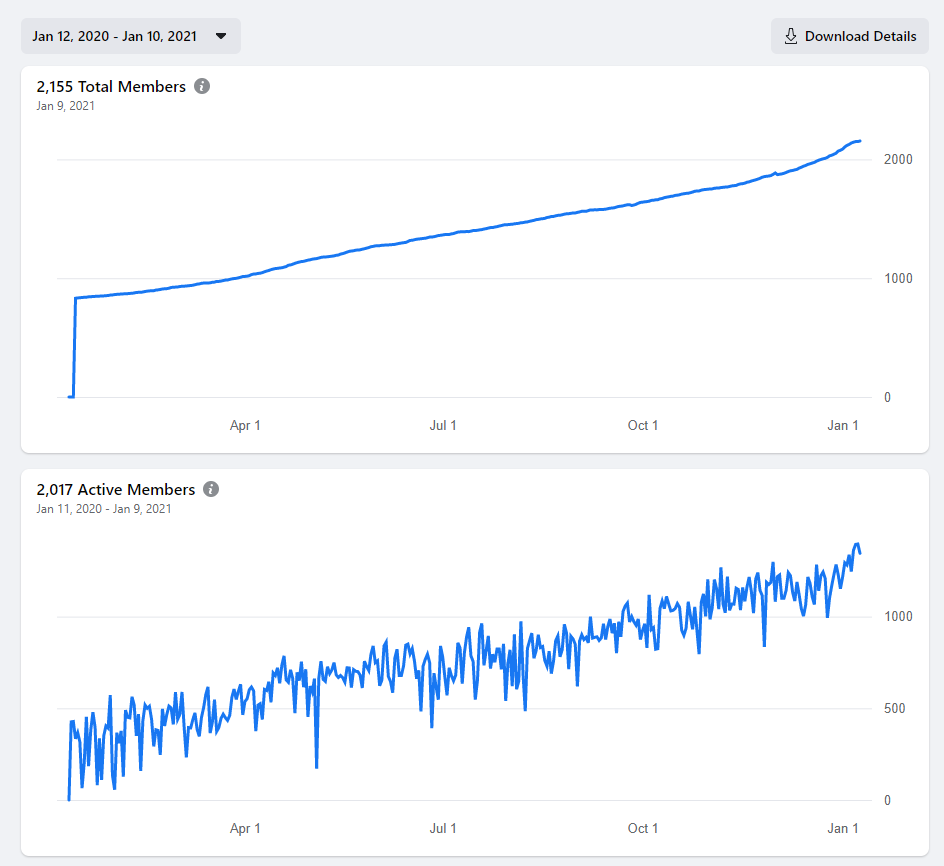944x866 pixels.
Task: Click the Oct 1 label on Total Members chart
Action: [x=643, y=425]
